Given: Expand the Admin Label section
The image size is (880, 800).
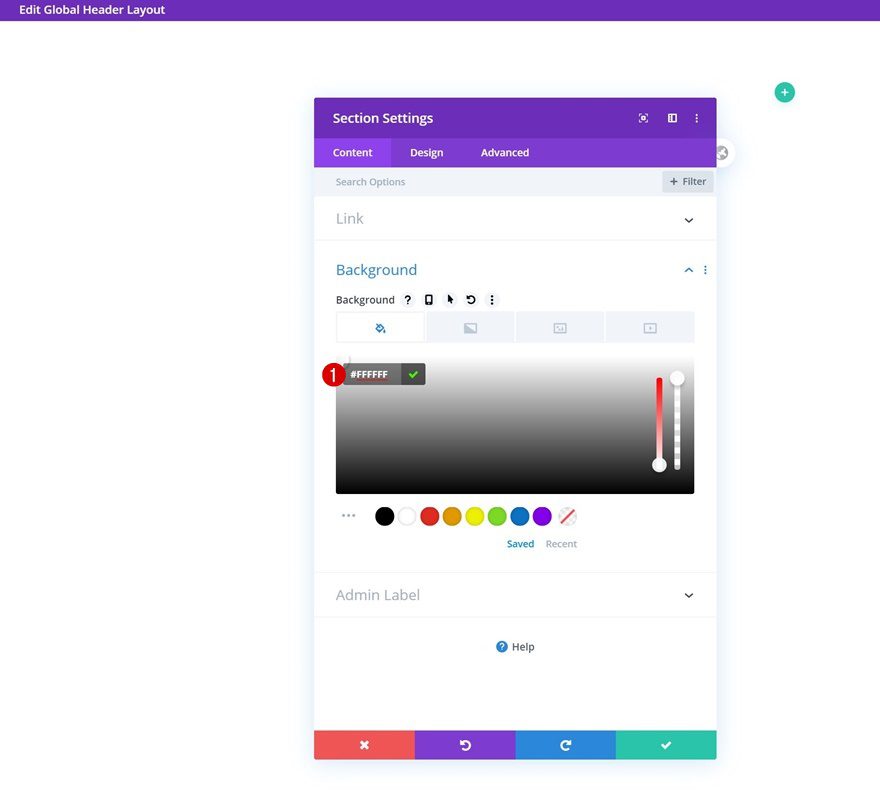Looking at the screenshot, I should [688, 594].
